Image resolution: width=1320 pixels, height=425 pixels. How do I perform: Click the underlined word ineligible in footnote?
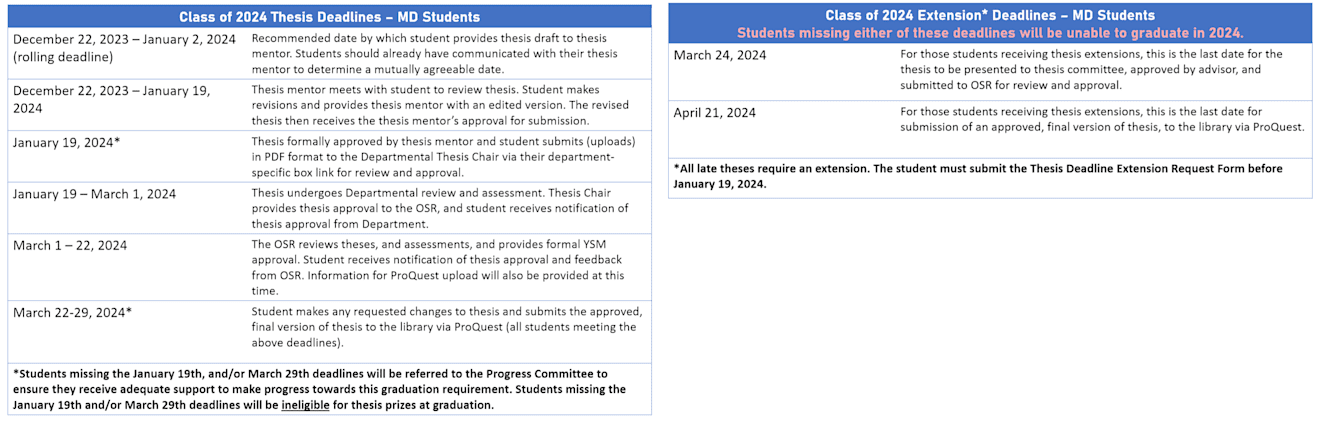[x=310, y=405]
